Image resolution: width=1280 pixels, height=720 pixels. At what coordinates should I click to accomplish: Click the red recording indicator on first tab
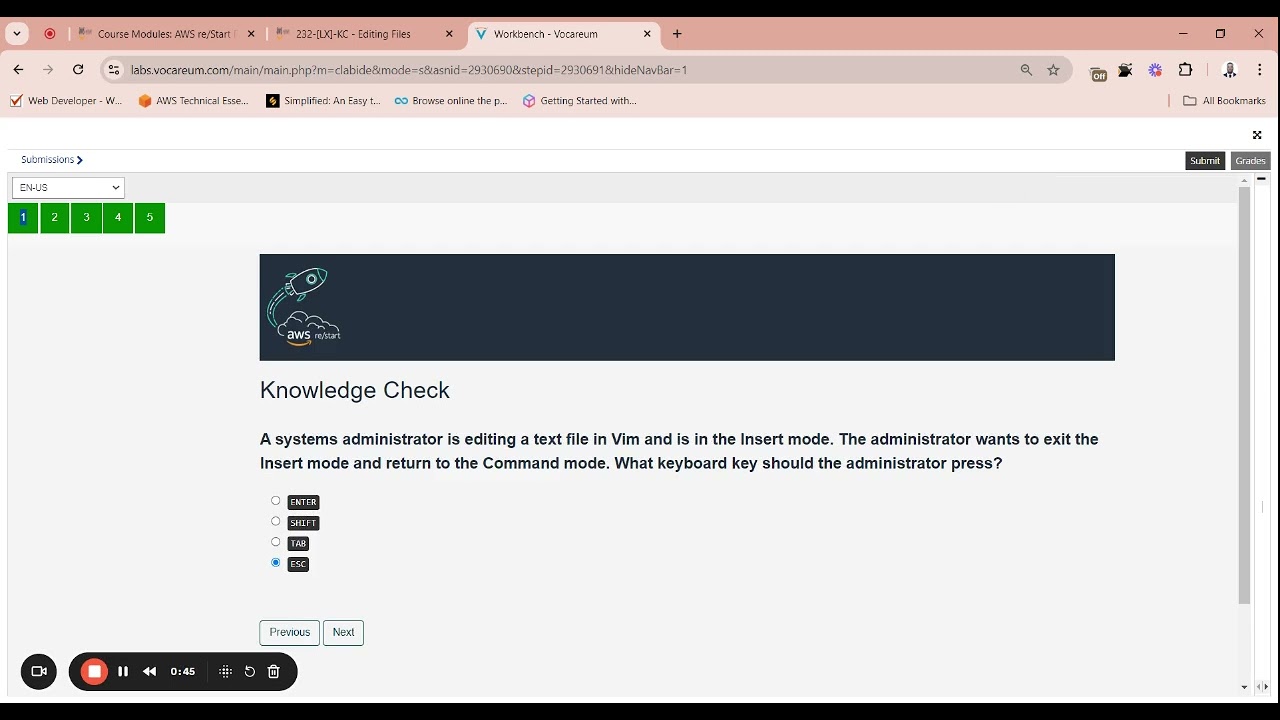[x=50, y=34]
